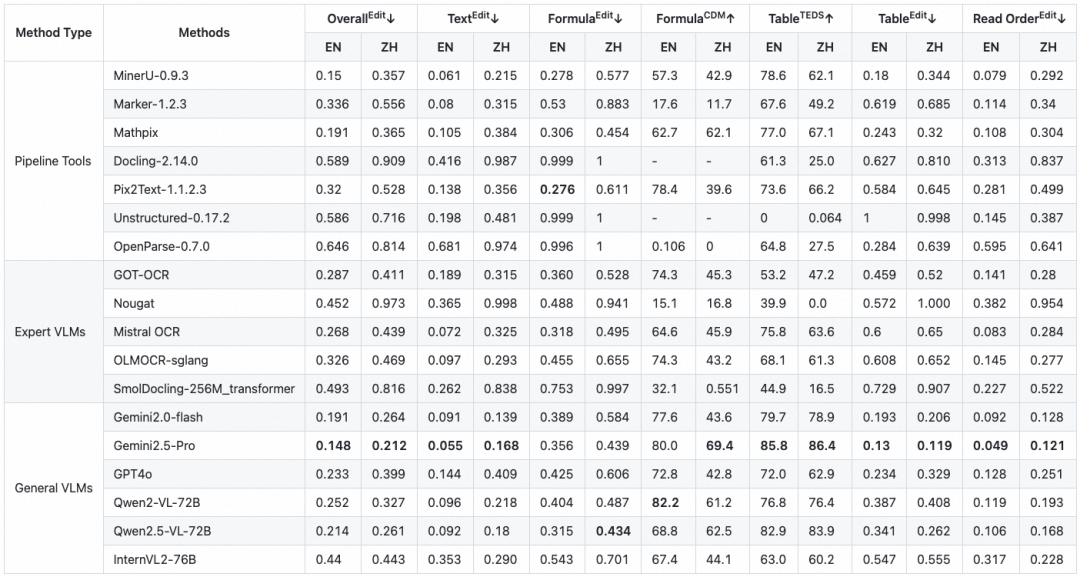Click bold 69.4 in Gemini2.5-Pro row
Viewport: 1080px width, 577px height.
pos(719,445)
